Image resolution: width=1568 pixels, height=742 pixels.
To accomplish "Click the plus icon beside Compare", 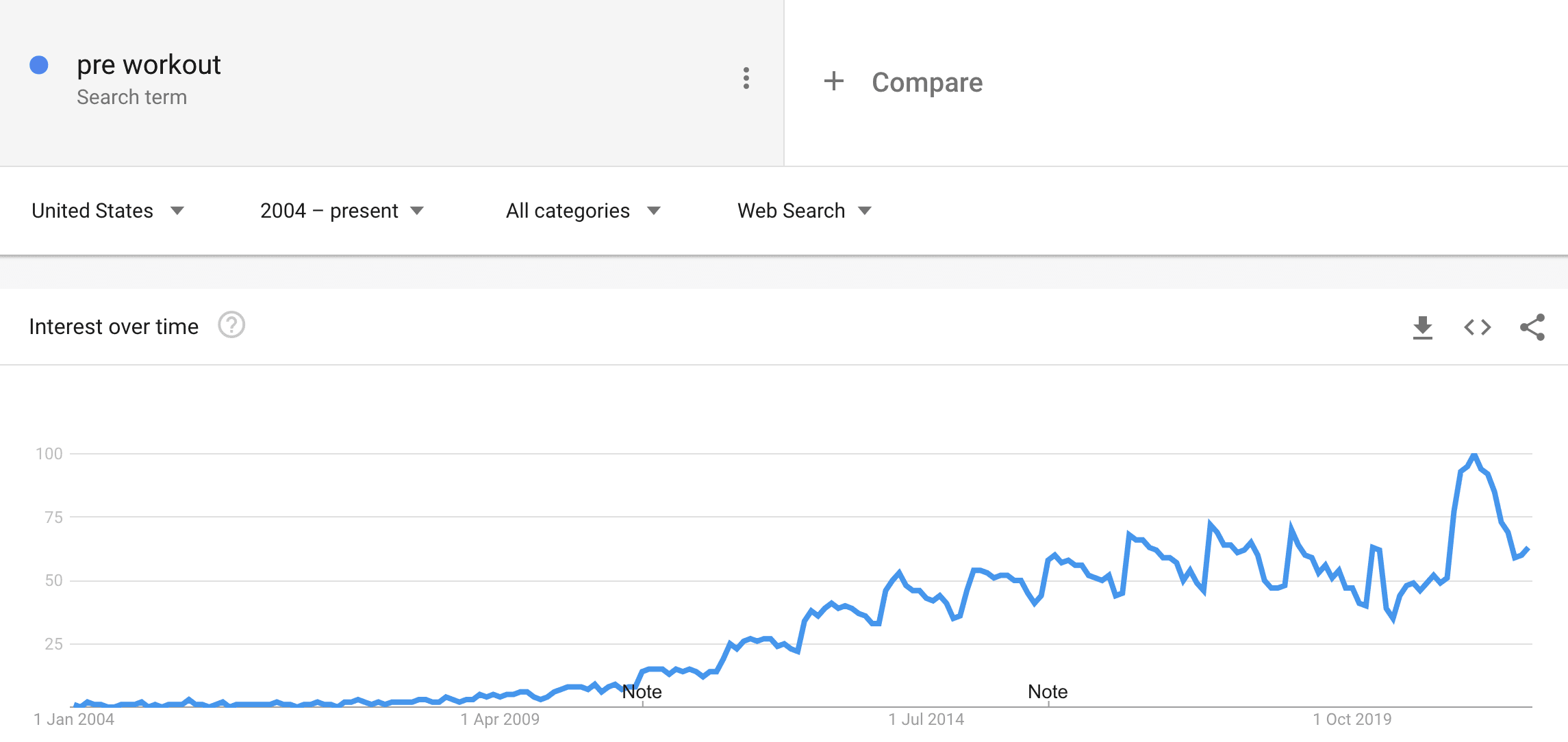I will 833,81.
